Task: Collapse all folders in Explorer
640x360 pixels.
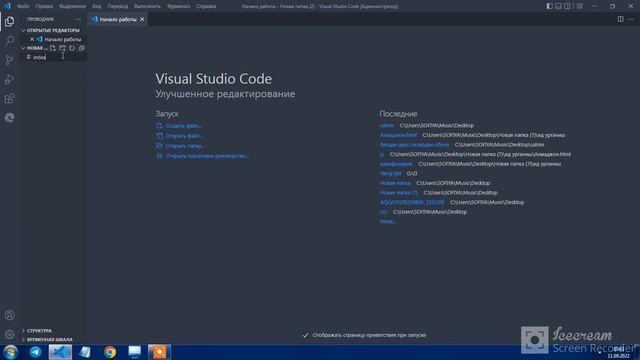Action: [82, 48]
